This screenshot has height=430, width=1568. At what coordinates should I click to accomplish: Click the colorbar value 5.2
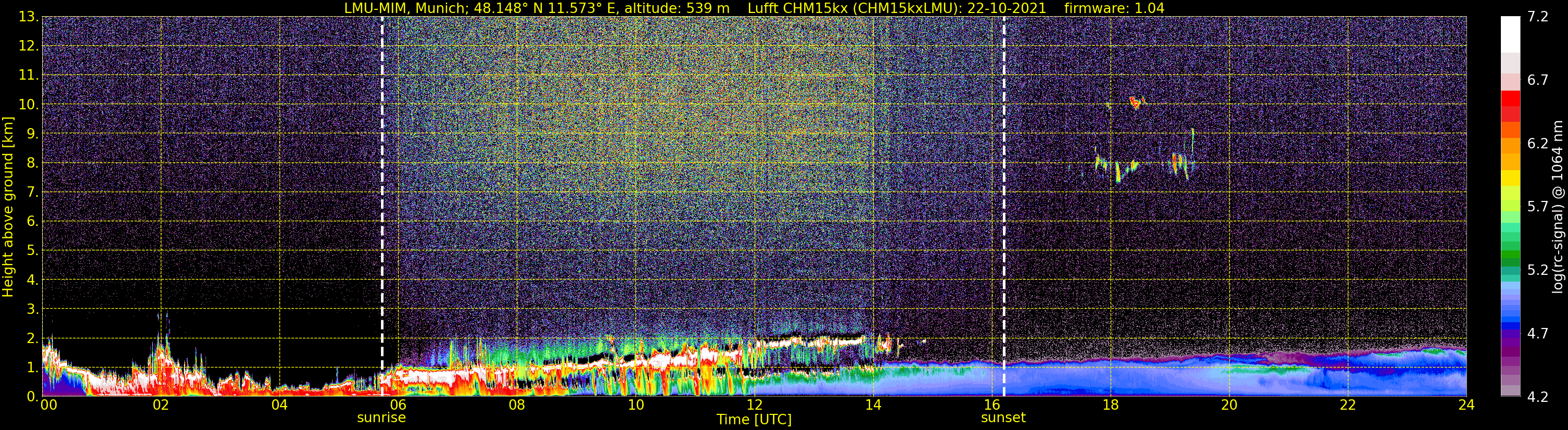click(x=1538, y=270)
